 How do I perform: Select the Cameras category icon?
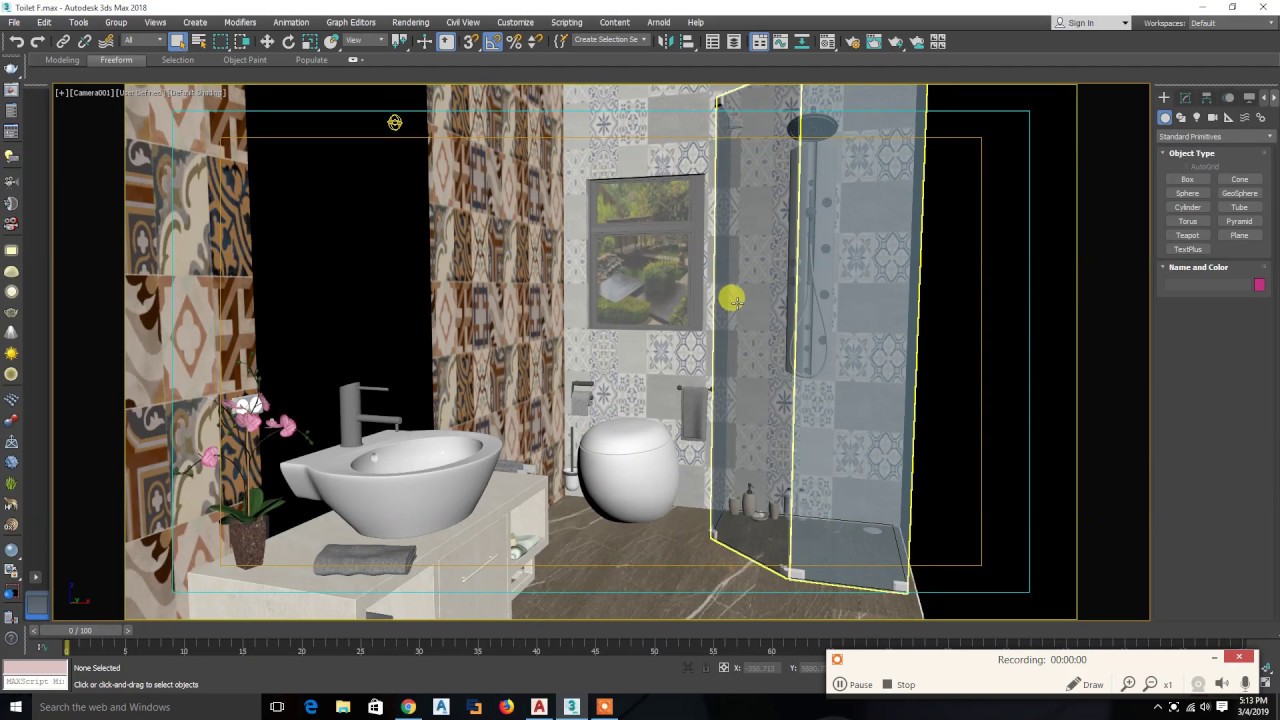coord(1213,118)
